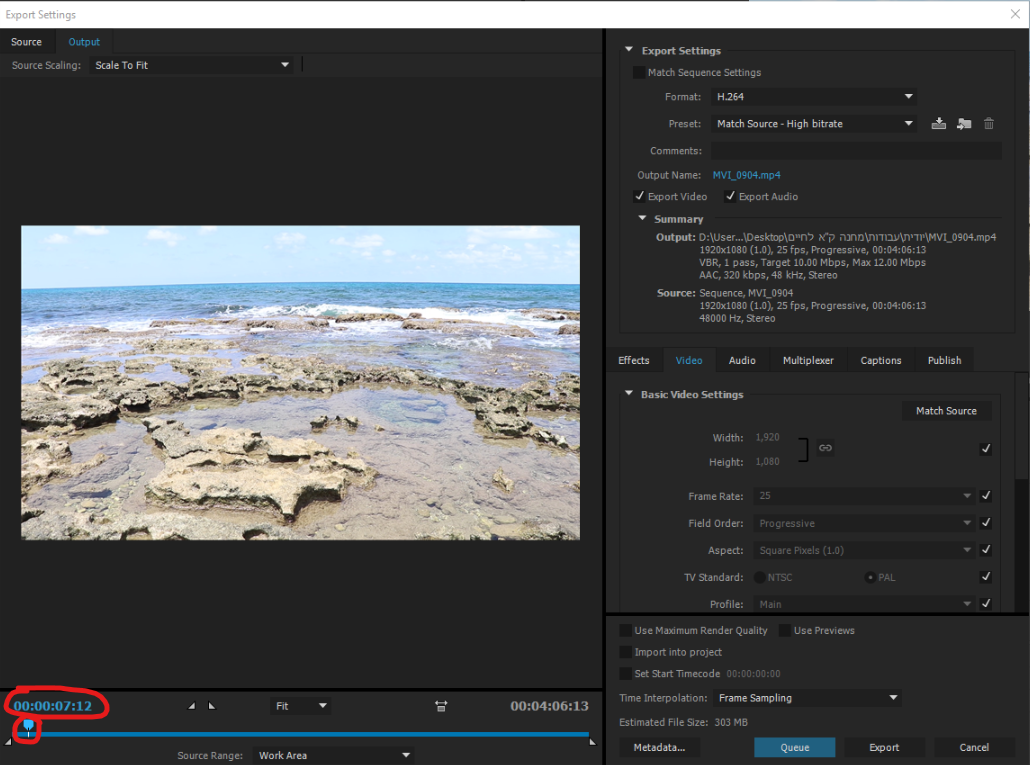The height and width of the screenshot is (765, 1030).
Task: Switch to the Audio tab
Action: (x=742, y=360)
